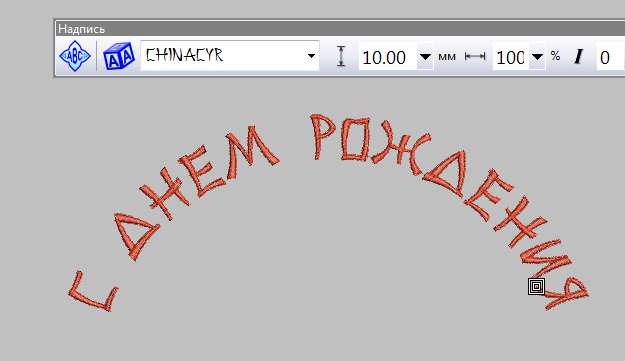Screen dimensions: 625x361
Task: Select the embroidered letter С
Action: tap(94, 291)
